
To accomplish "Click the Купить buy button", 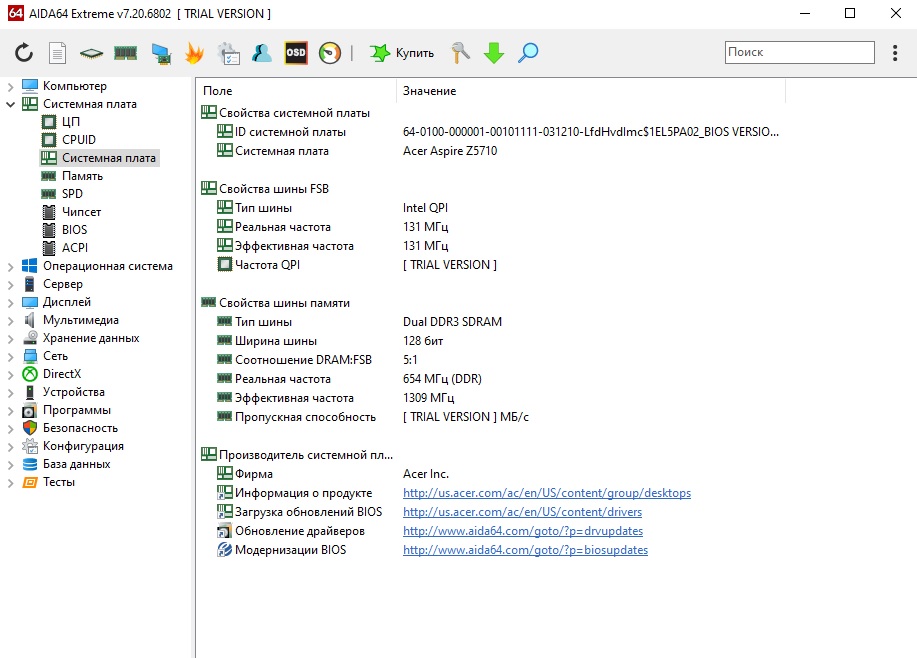I will click(x=402, y=53).
